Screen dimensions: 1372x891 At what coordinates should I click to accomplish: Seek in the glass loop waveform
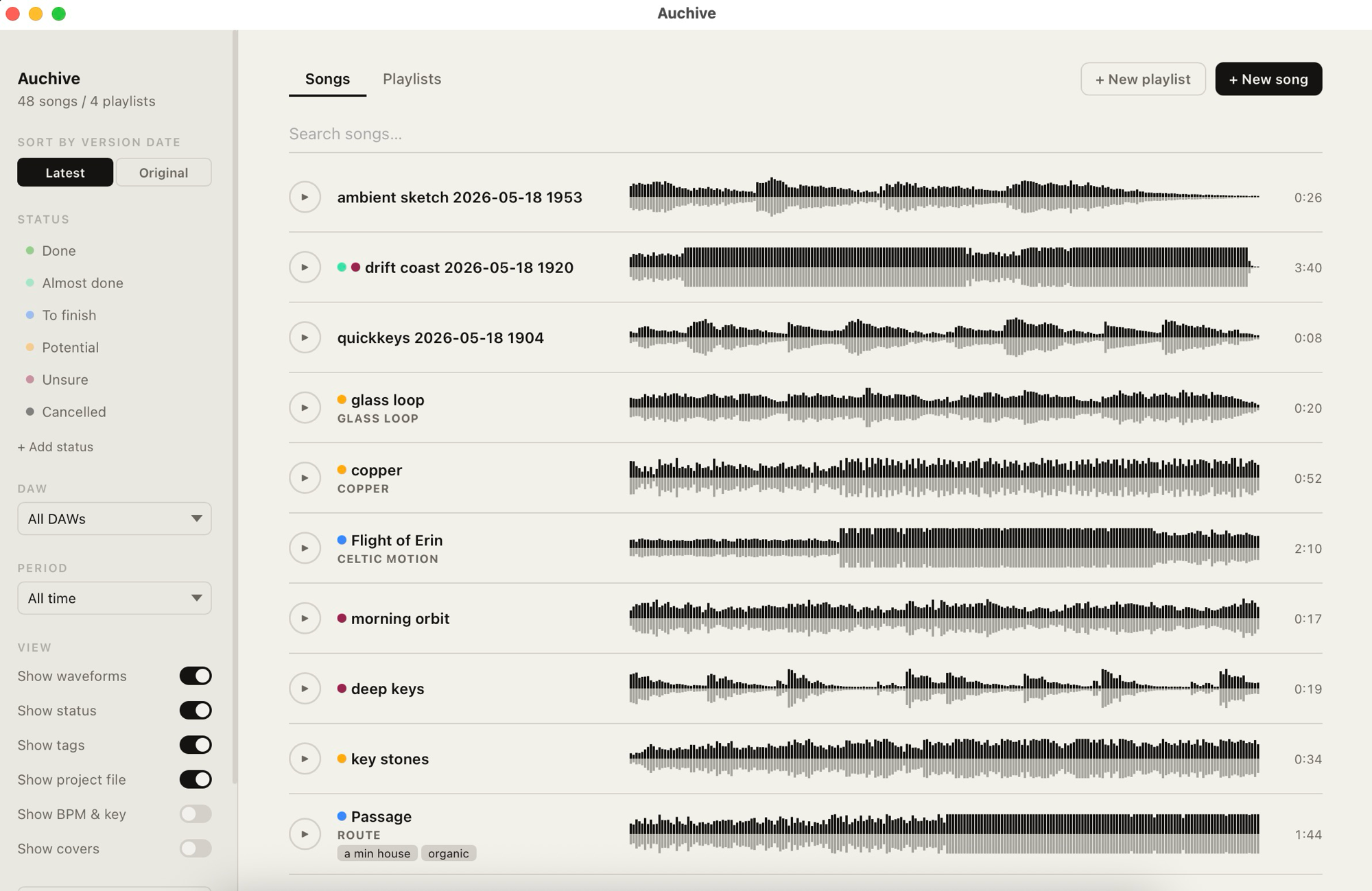pyautogui.click(x=944, y=408)
